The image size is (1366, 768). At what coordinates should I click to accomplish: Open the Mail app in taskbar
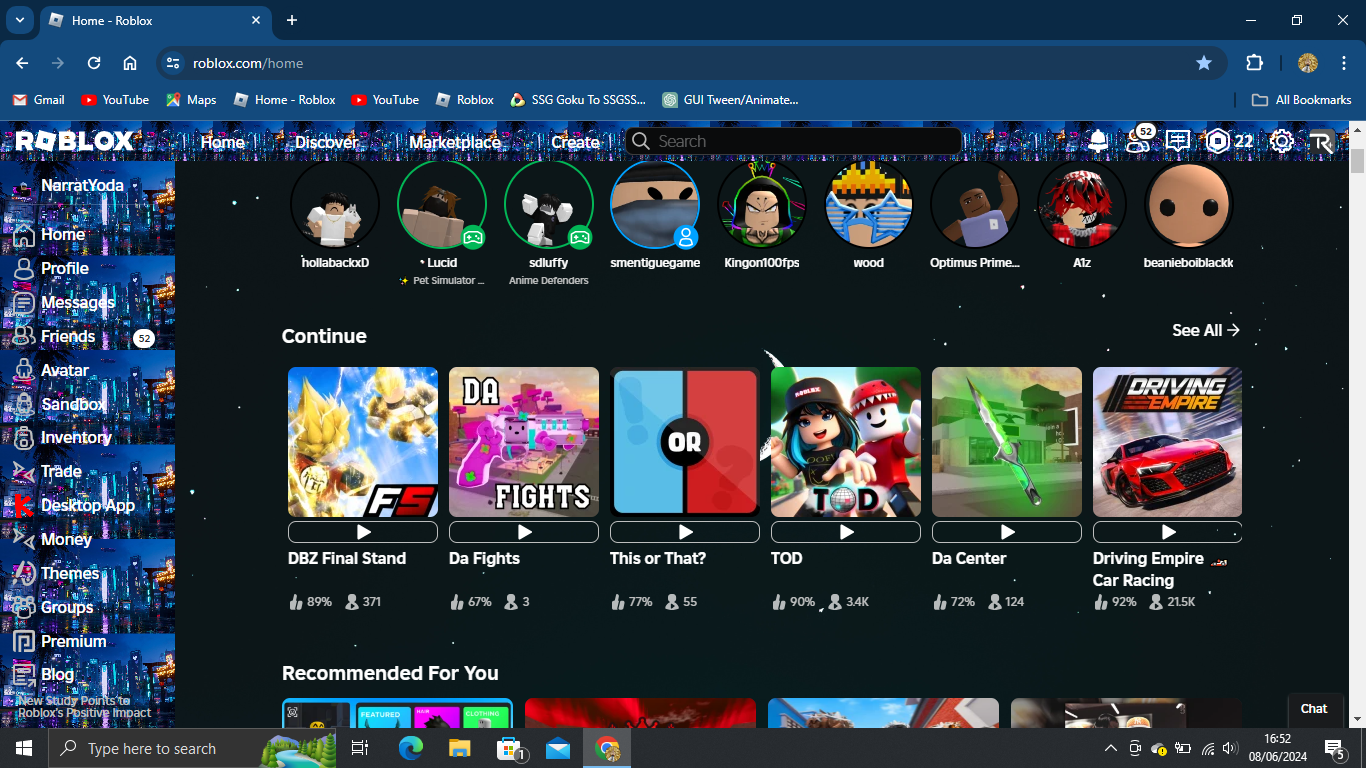(558, 748)
